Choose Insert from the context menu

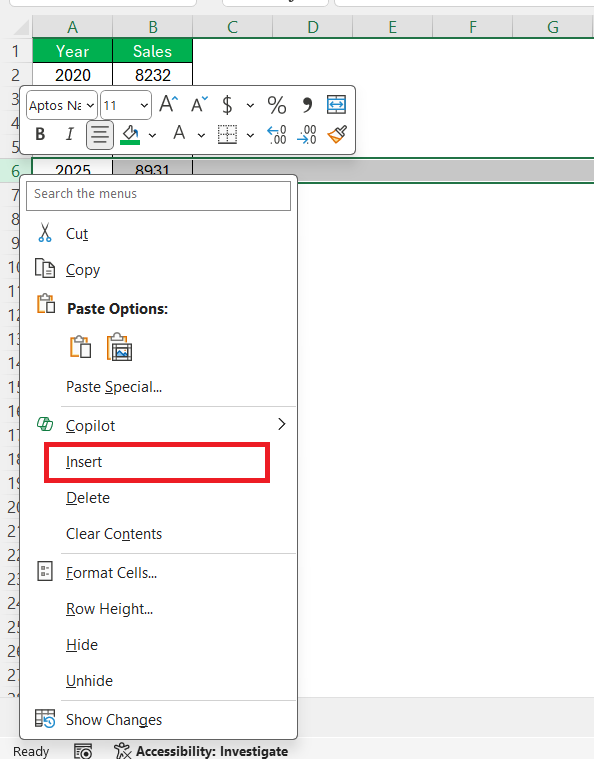(x=158, y=462)
